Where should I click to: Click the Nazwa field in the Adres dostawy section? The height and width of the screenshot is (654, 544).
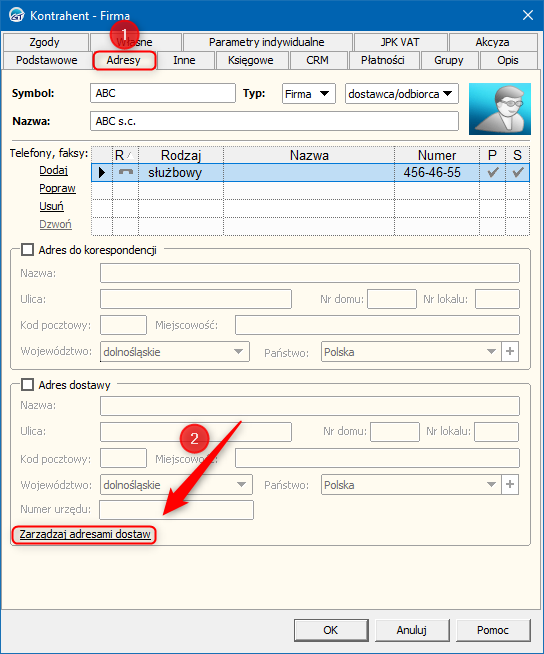point(310,406)
